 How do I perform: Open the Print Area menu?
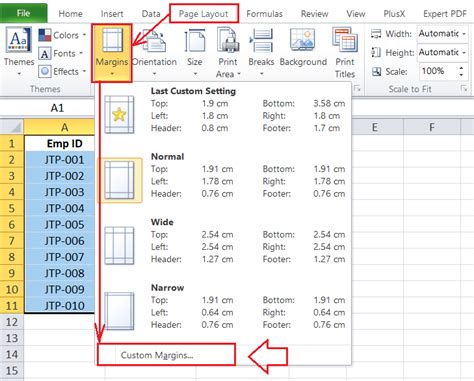(x=228, y=53)
